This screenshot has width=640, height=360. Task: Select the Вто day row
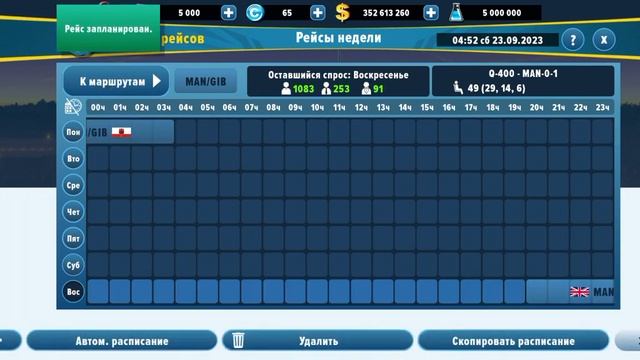(x=73, y=159)
